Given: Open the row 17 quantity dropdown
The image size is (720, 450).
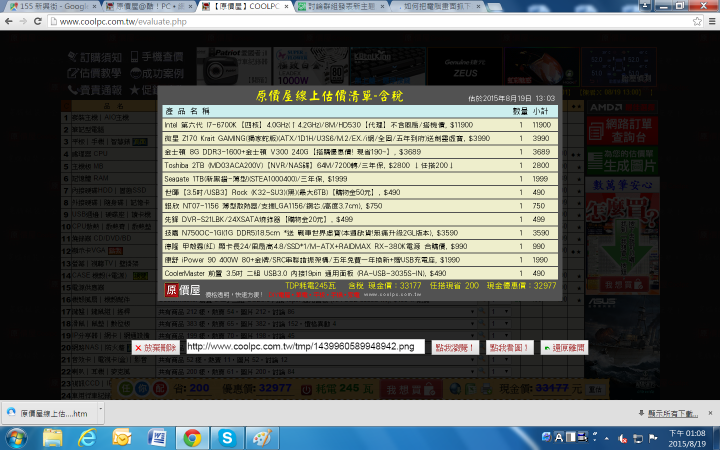Looking at the screenshot, I should pyautogui.click(x=500, y=312).
